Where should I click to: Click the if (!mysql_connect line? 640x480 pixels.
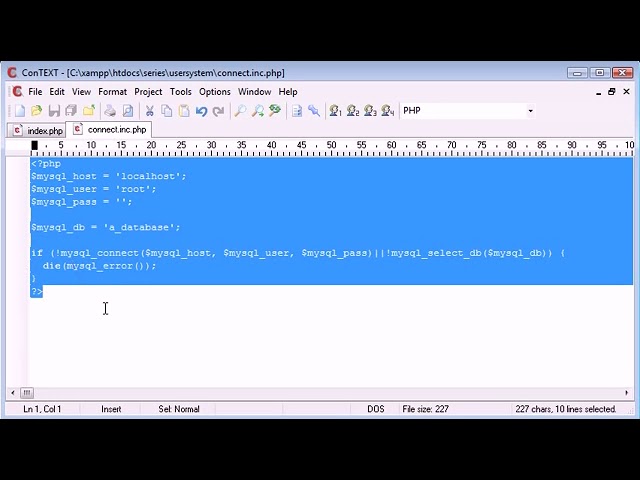[298, 253]
